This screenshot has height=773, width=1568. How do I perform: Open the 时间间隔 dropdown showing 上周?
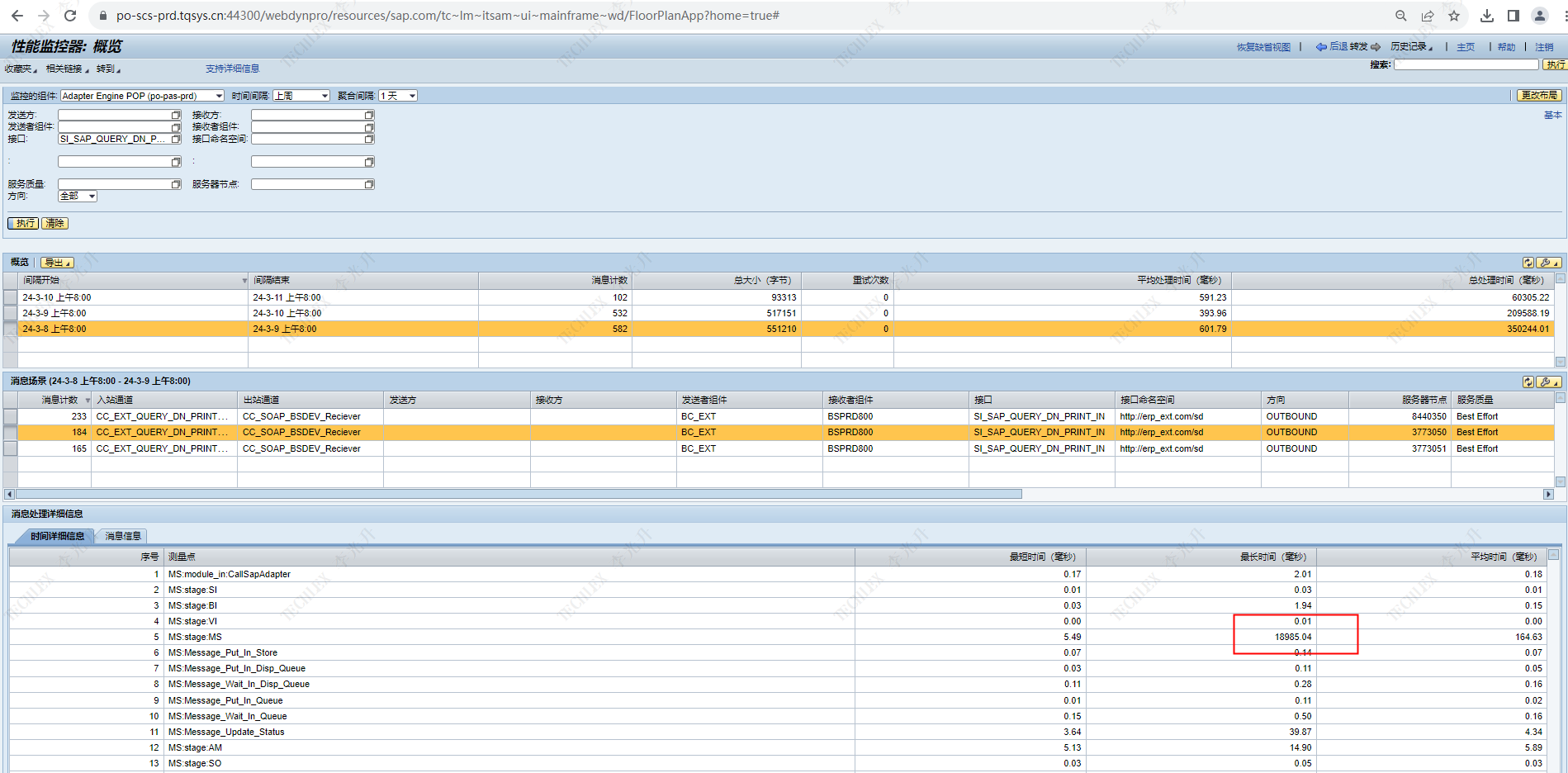(x=301, y=96)
